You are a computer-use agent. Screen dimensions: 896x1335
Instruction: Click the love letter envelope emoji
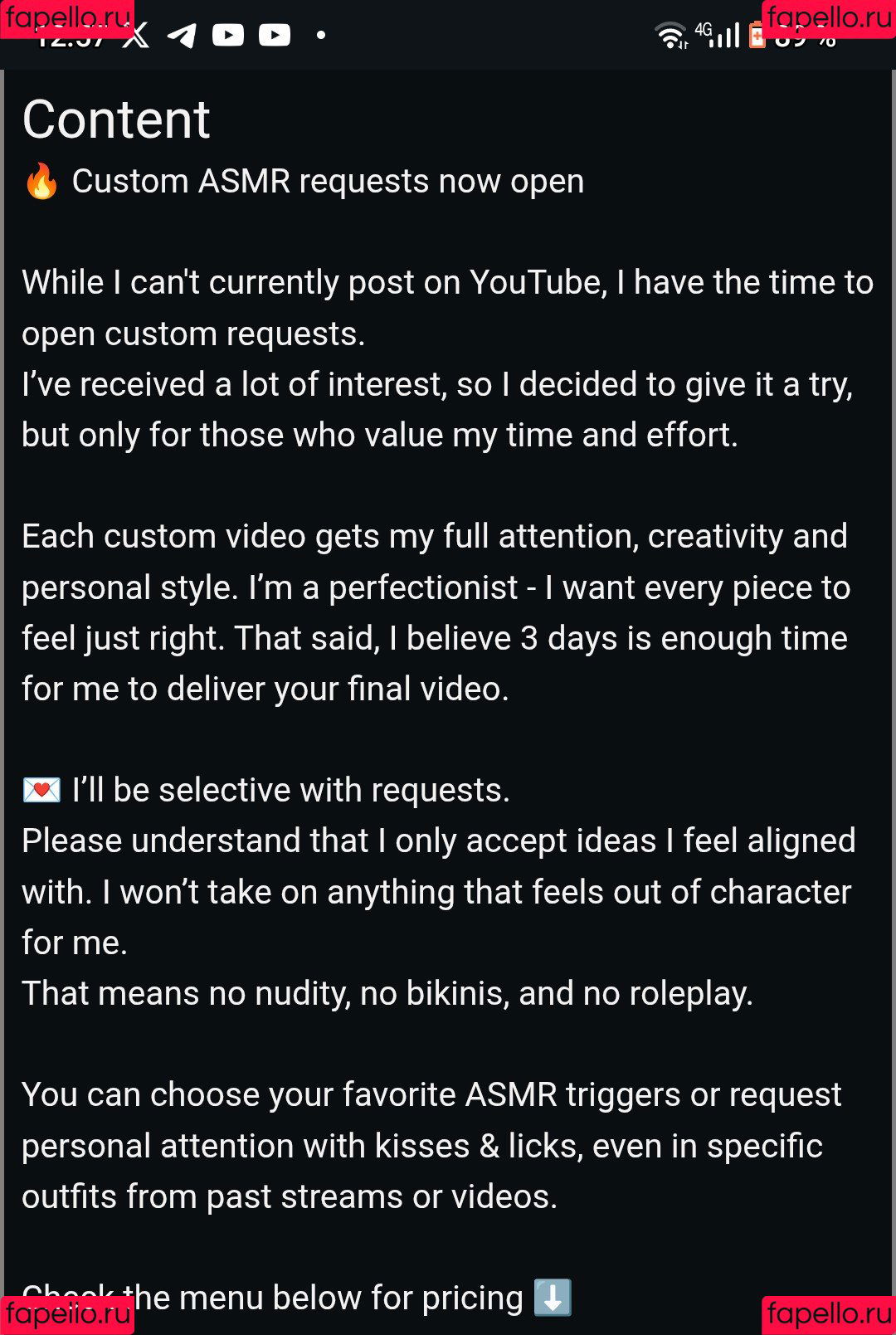(x=41, y=791)
